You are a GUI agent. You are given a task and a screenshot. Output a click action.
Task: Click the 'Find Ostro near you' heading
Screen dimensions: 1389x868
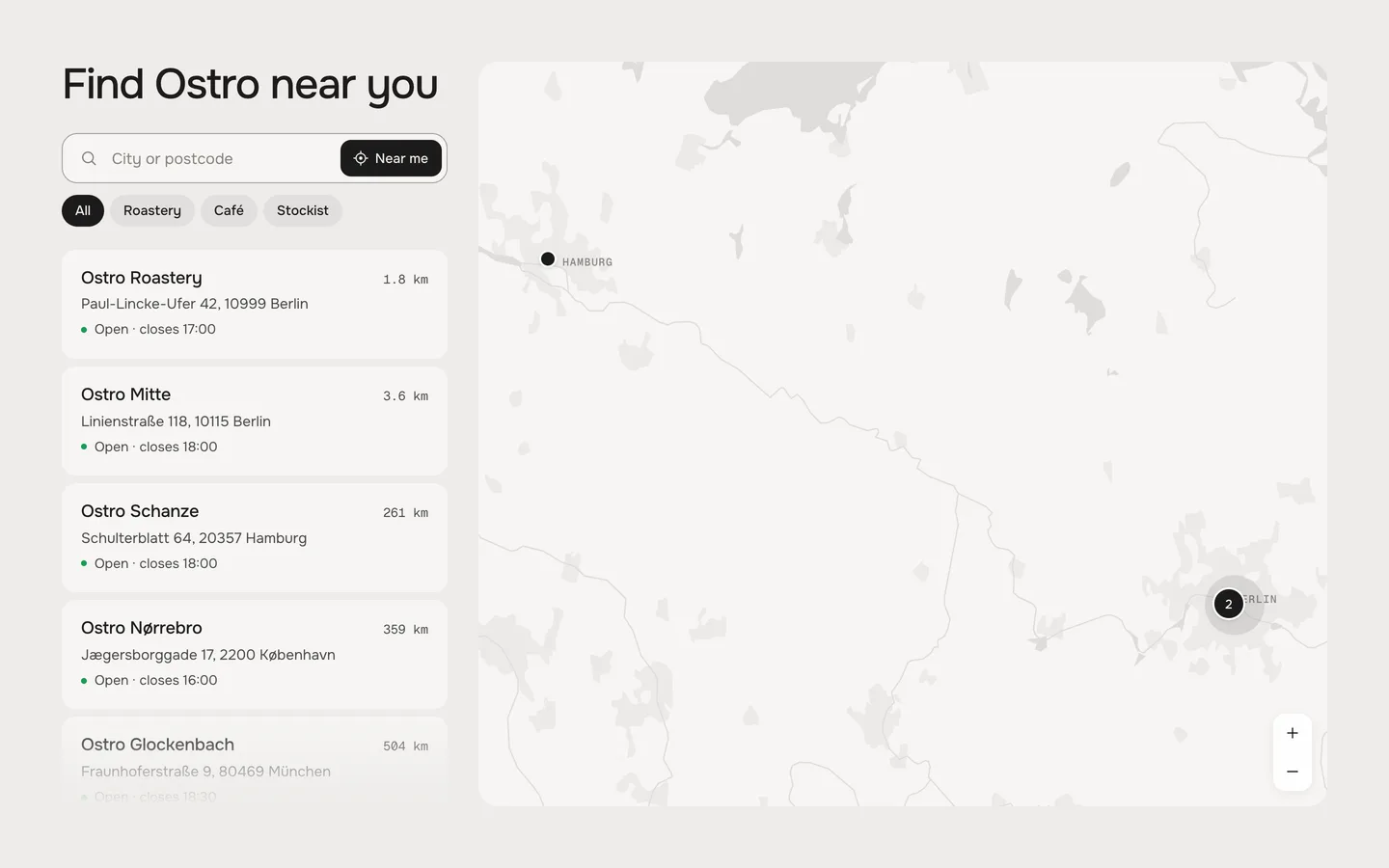click(250, 86)
